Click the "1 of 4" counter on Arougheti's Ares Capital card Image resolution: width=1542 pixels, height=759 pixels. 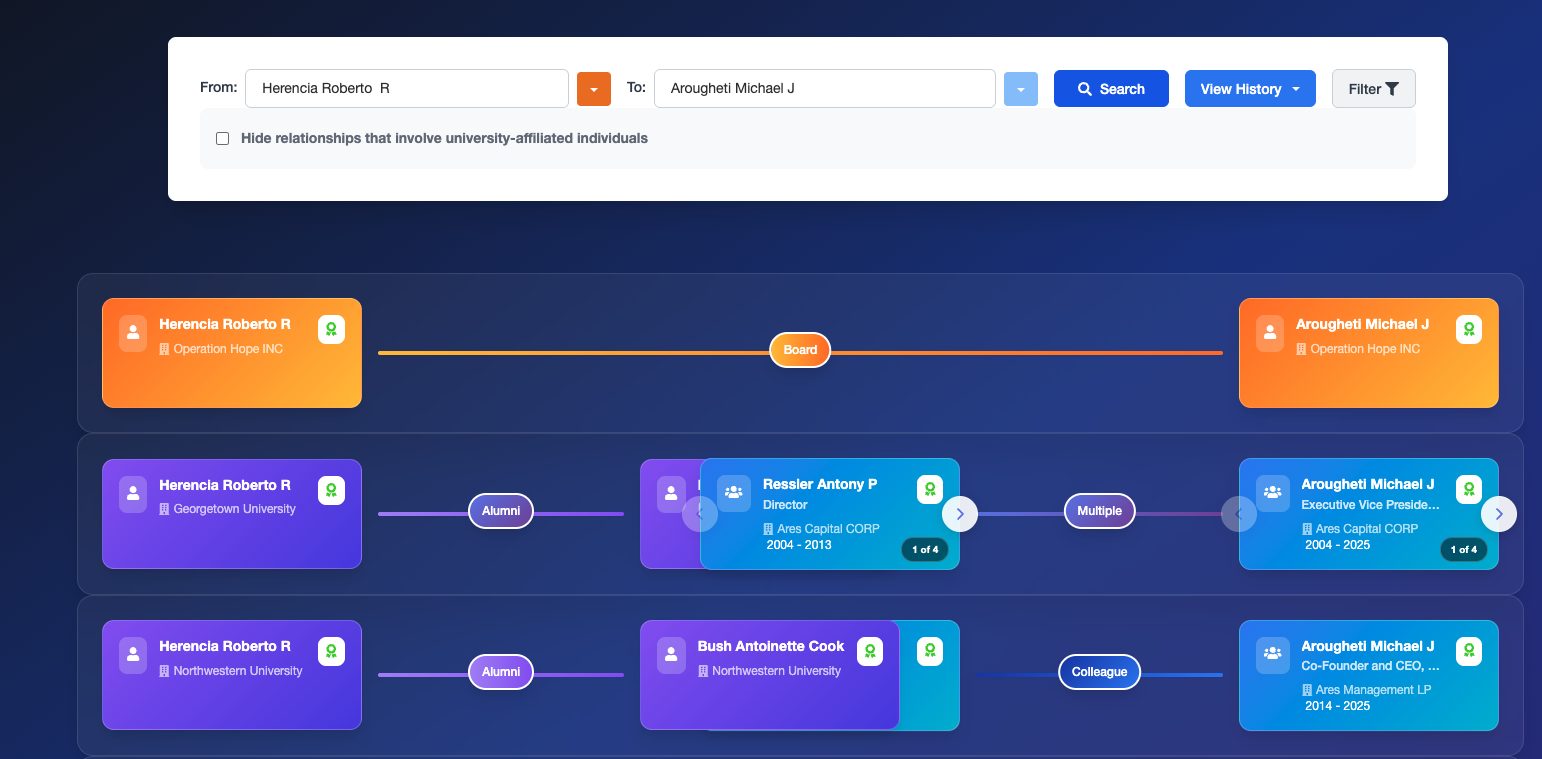pyautogui.click(x=1464, y=549)
